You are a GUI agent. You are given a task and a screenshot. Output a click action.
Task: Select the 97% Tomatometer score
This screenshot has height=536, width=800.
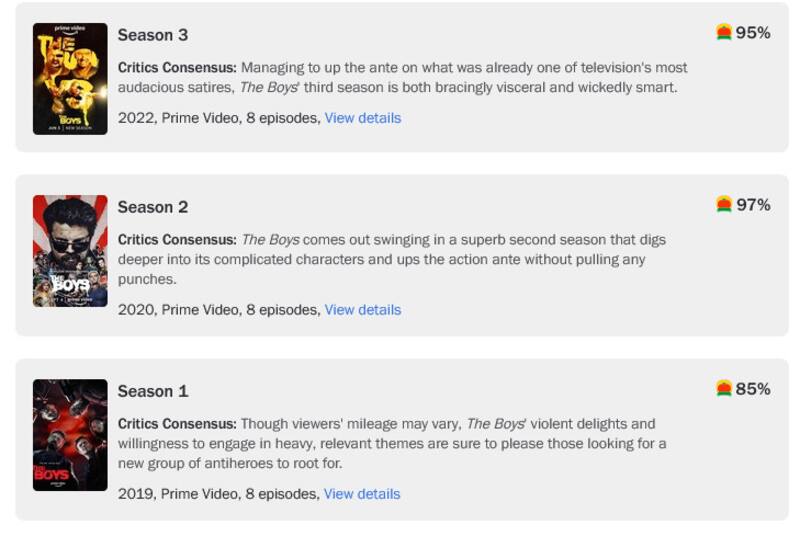coord(753,205)
